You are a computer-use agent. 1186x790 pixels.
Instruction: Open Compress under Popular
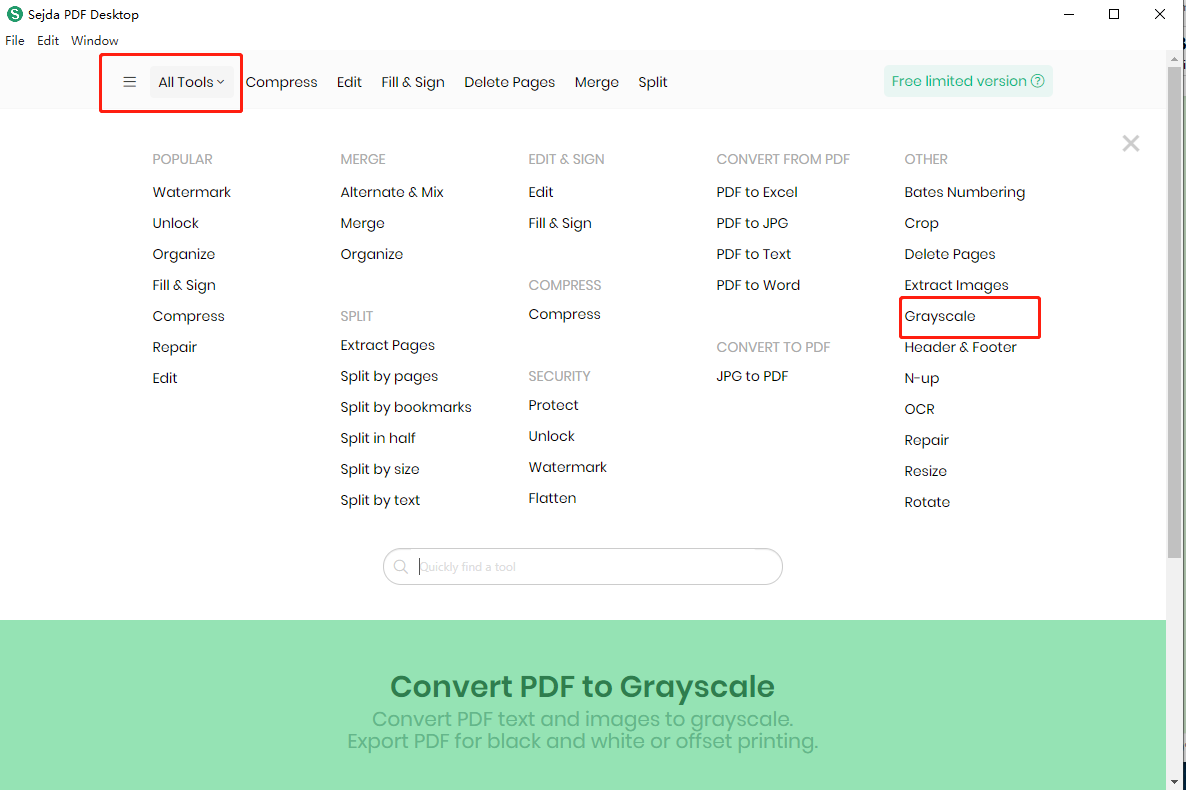[188, 316]
